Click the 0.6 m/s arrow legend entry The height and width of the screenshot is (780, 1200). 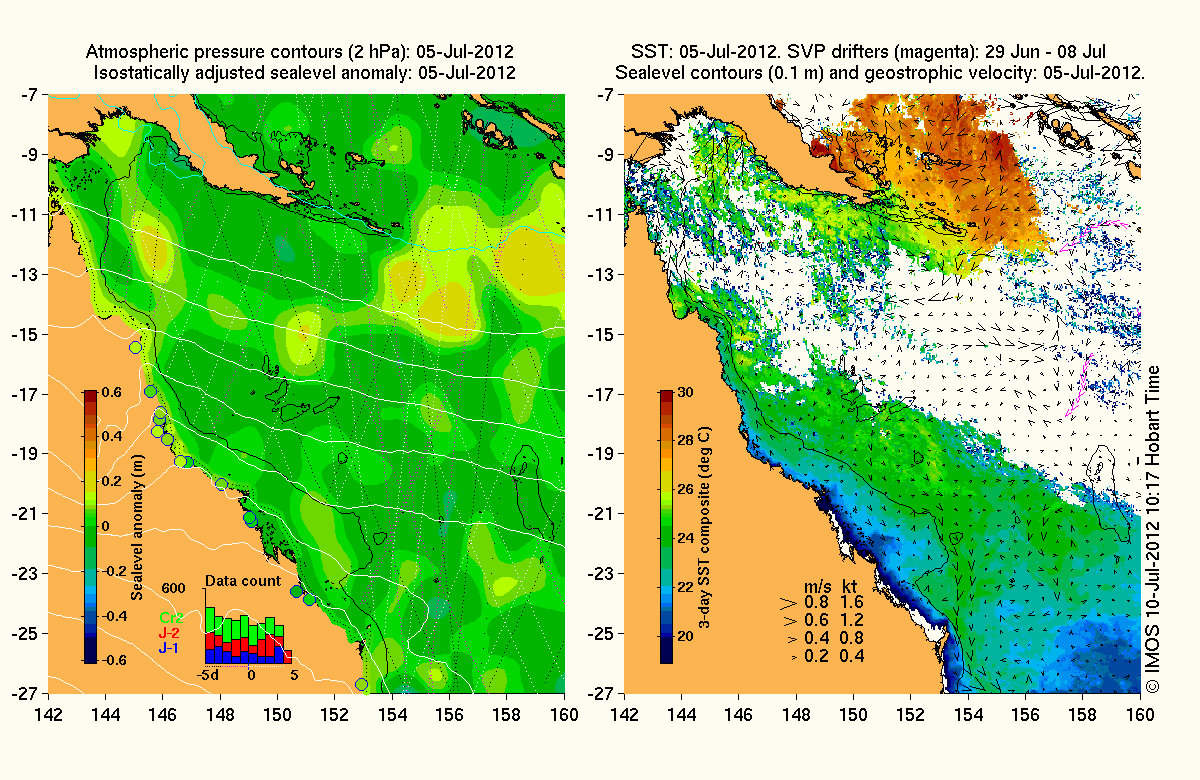tap(804, 620)
